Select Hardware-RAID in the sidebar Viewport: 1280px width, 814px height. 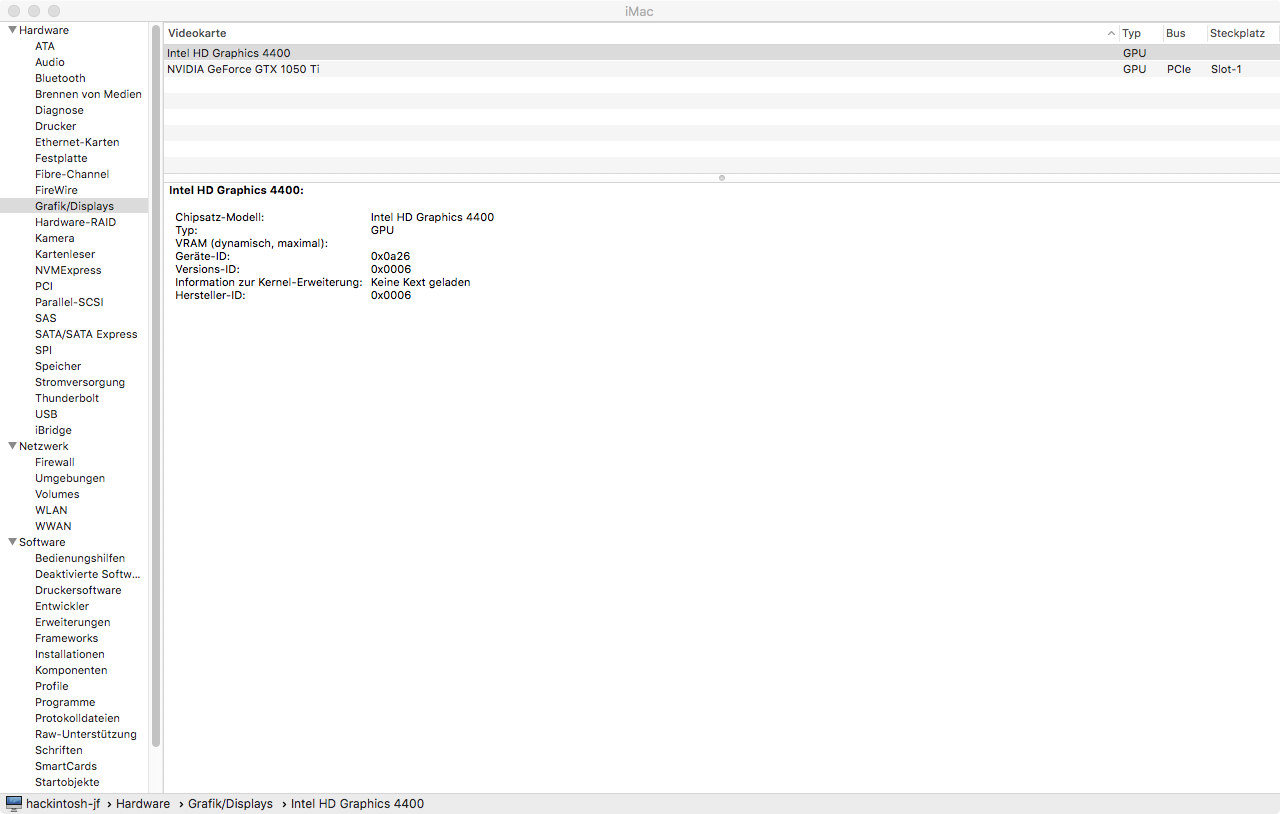coord(75,222)
